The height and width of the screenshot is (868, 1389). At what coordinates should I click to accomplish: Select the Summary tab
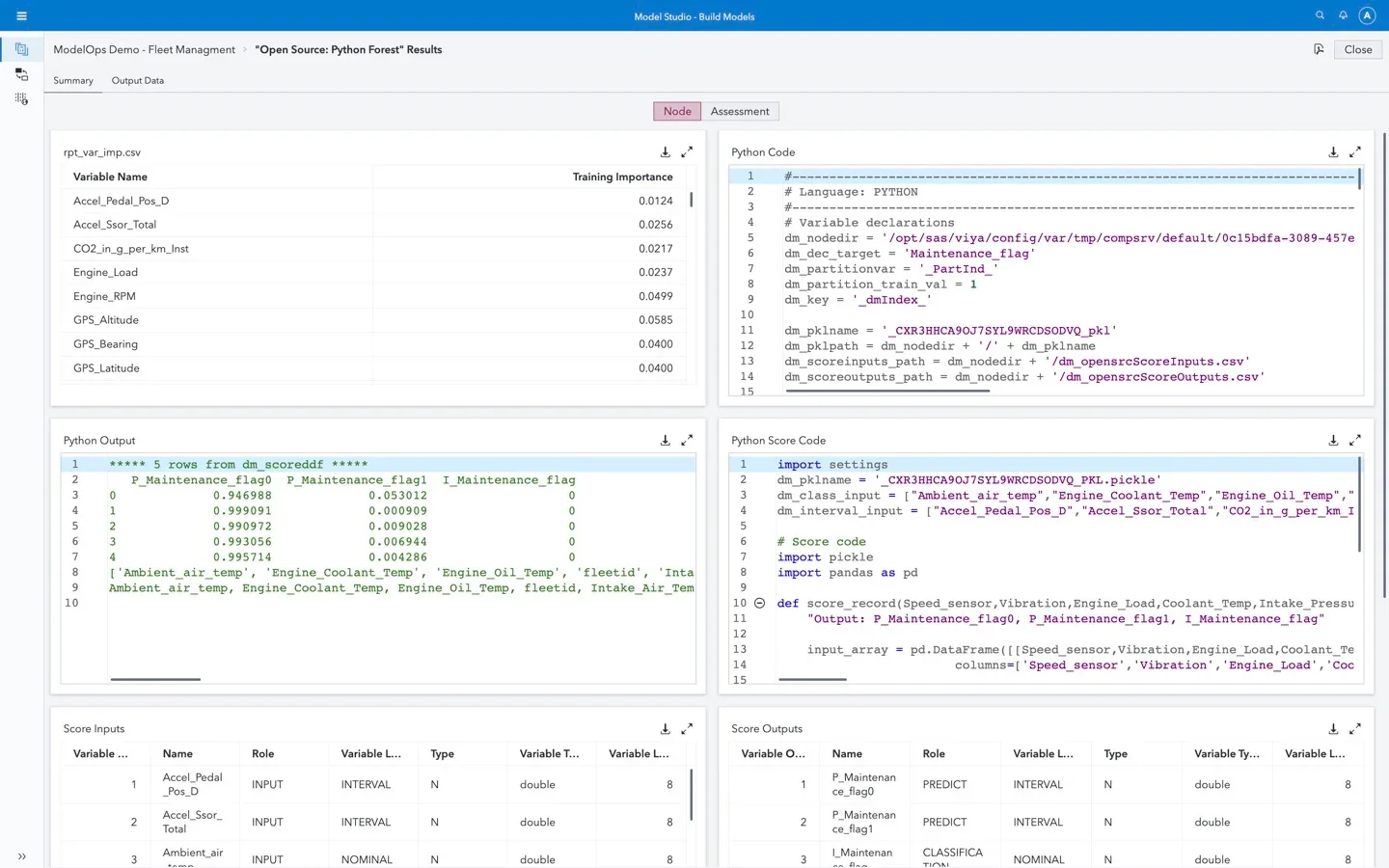[73, 81]
